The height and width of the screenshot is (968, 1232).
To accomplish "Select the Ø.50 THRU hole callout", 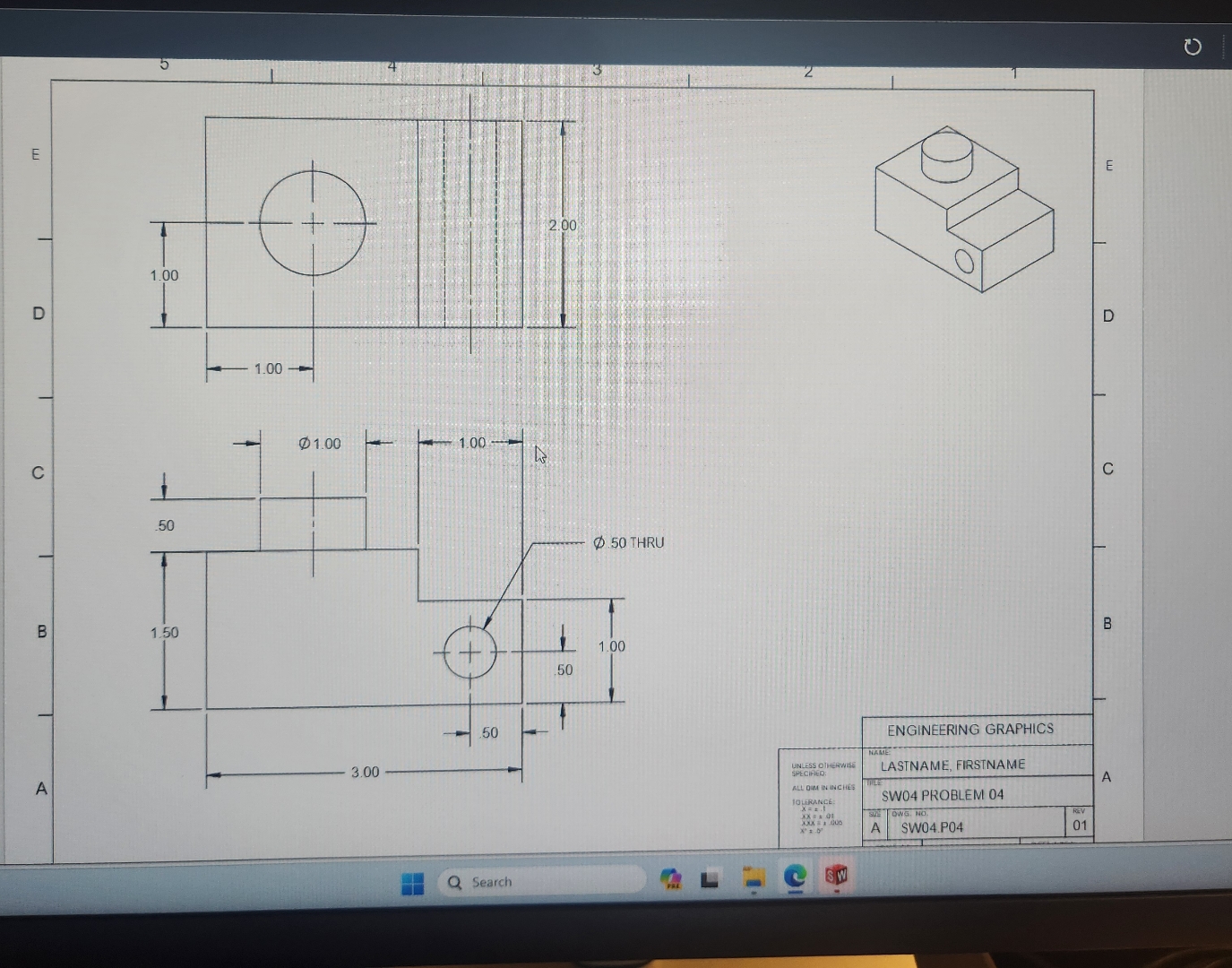I will click(627, 541).
